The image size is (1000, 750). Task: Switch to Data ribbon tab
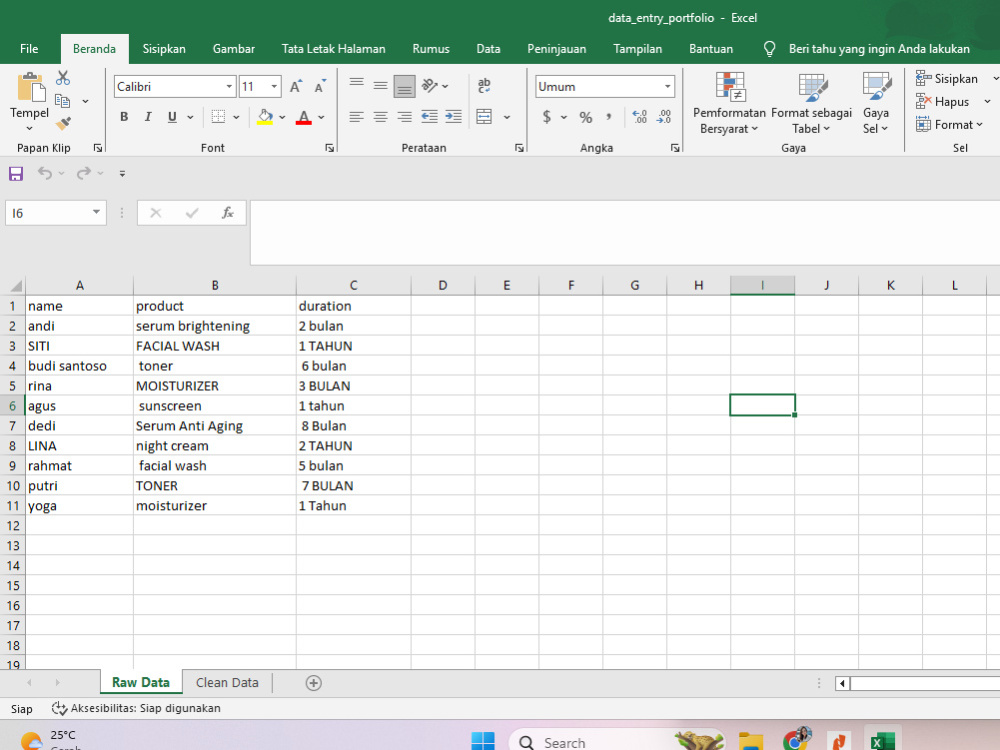point(488,48)
